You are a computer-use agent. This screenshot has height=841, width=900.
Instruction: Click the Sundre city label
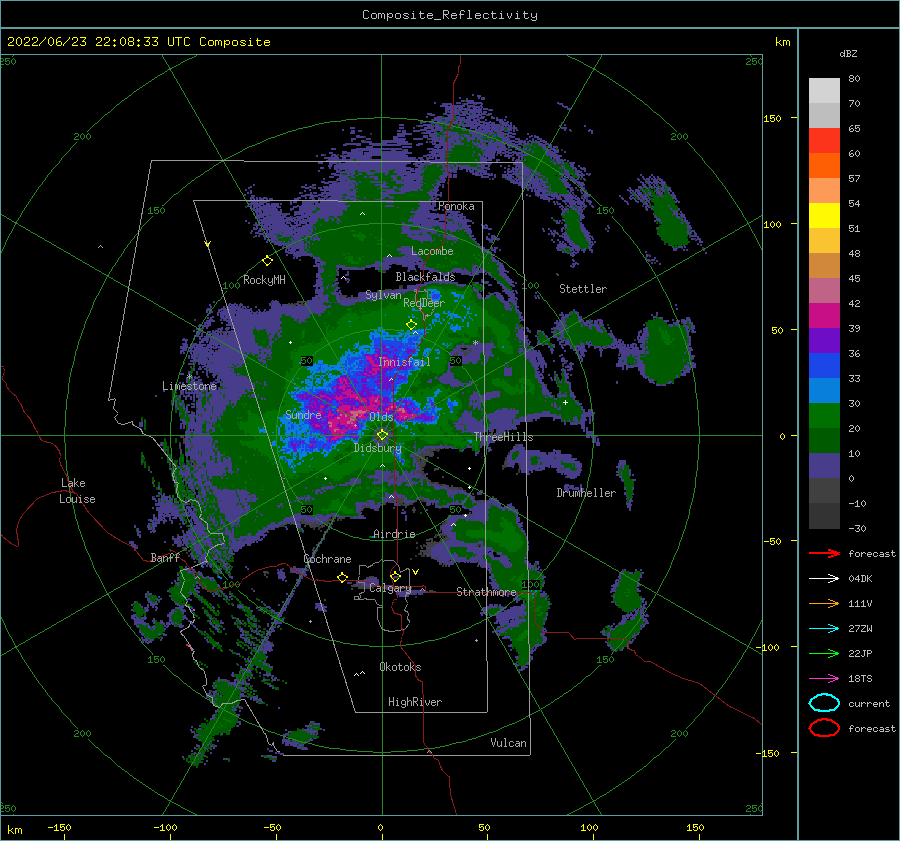[x=303, y=415]
